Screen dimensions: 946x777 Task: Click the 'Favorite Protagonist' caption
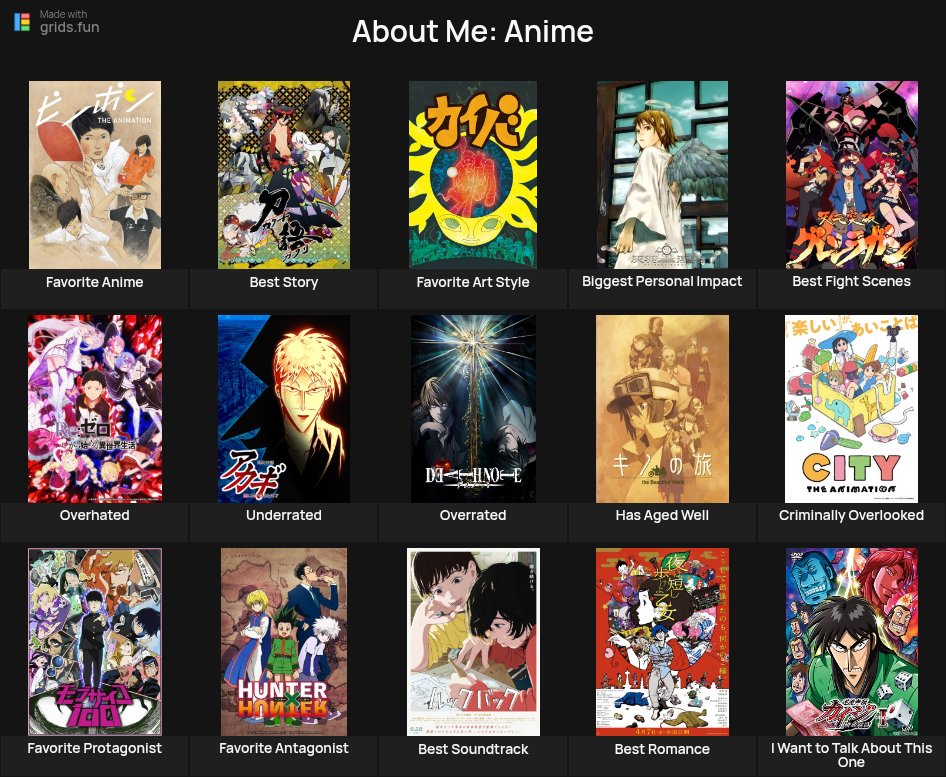[x=95, y=748]
